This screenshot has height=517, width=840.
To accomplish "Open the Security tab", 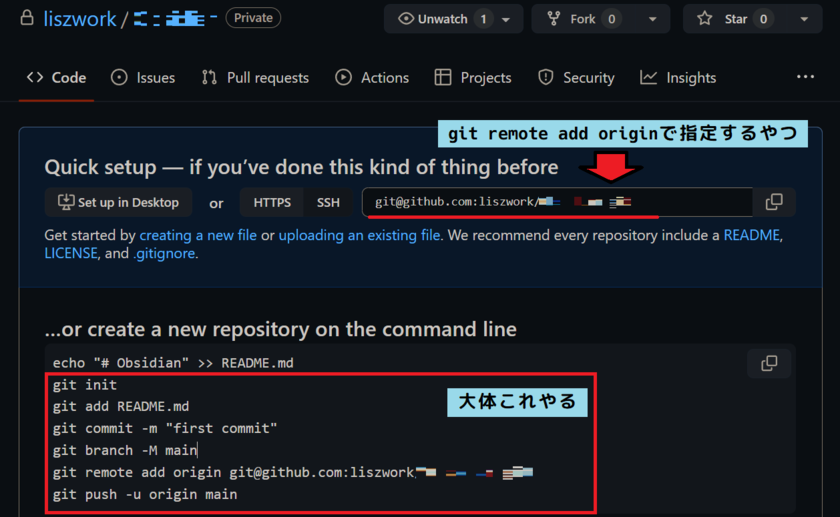I will pos(576,78).
